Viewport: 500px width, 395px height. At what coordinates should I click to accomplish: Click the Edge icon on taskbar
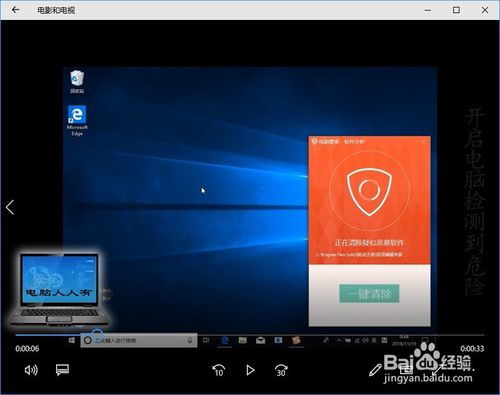tap(225, 340)
